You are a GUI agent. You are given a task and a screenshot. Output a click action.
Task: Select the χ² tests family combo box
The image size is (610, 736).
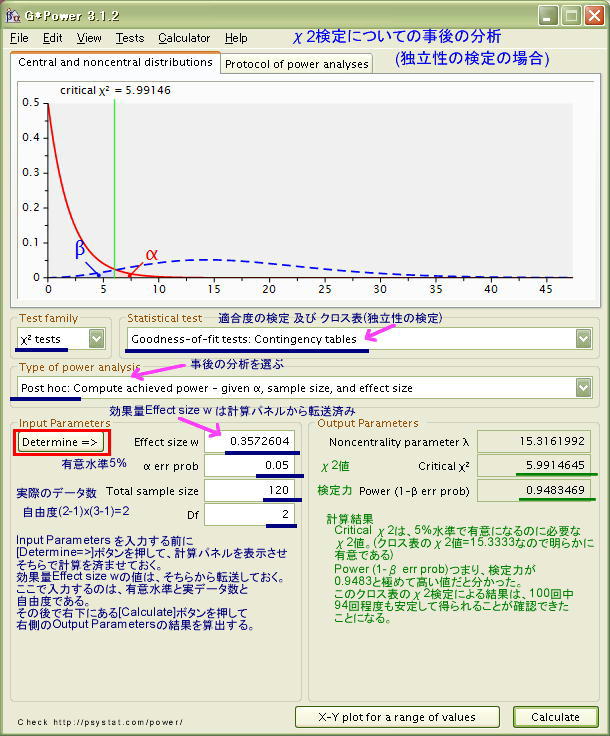[61, 338]
